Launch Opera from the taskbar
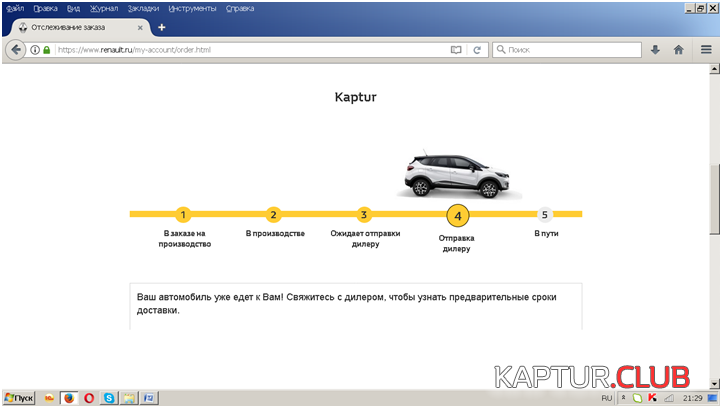Viewport: 722px width, 408px height. click(89, 398)
